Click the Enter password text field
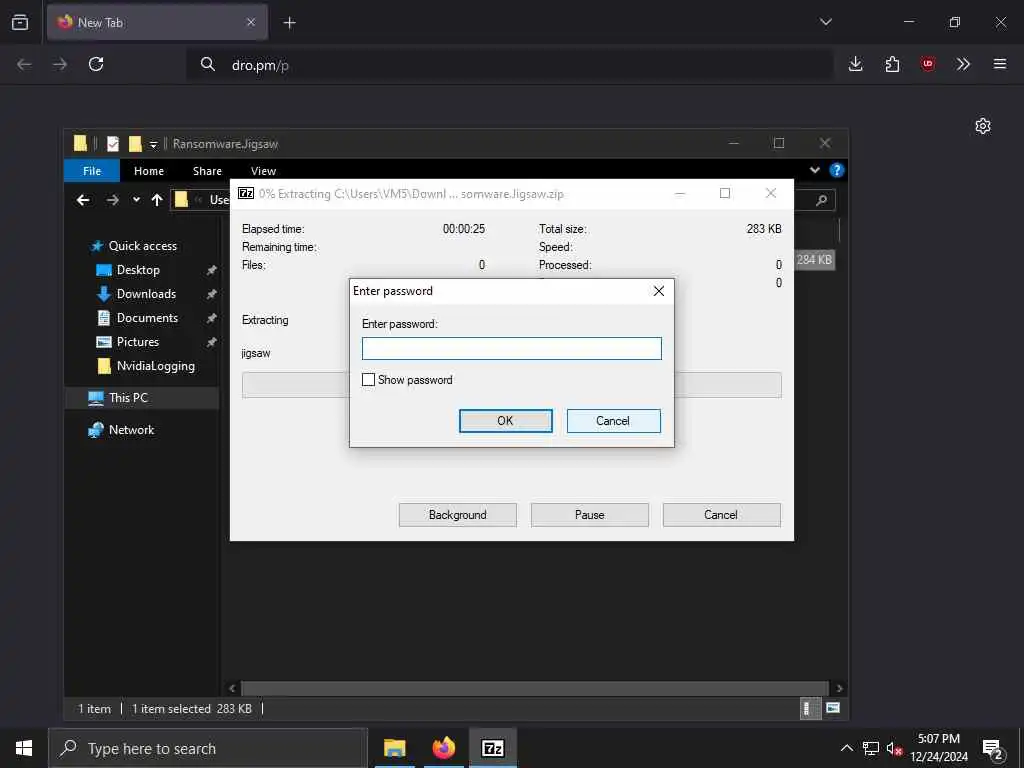Viewport: 1024px width, 768px height. click(x=511, y=348)
